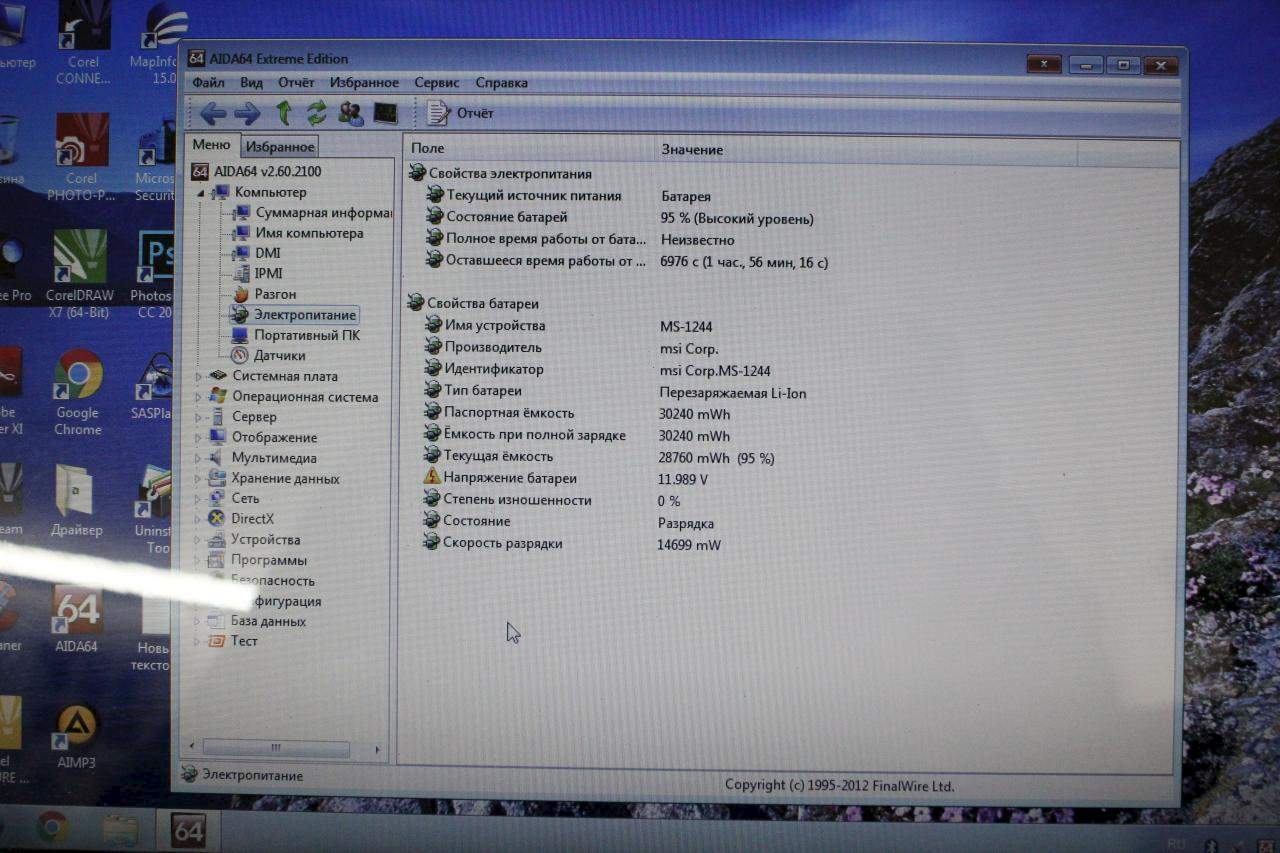Viewport: 1280px width, 853px height.
Task: Click the Forward arrow toolbar icon
Action: click(x=247, y=113)
